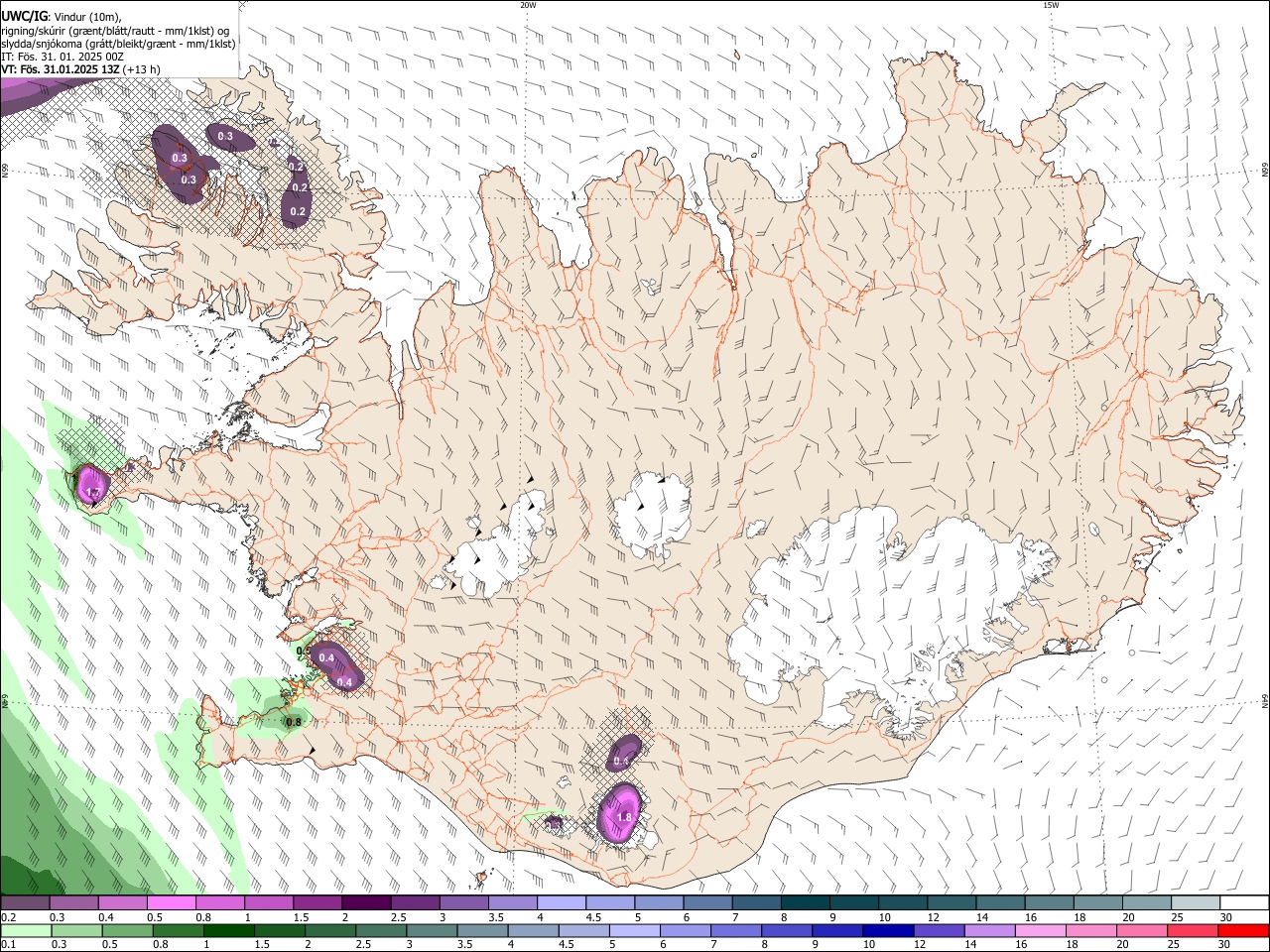This screenshot has width=1270, height=952.
Task: Select the first purple swatch labeled 0.2, upper scale
Action: tap(25, 903)
